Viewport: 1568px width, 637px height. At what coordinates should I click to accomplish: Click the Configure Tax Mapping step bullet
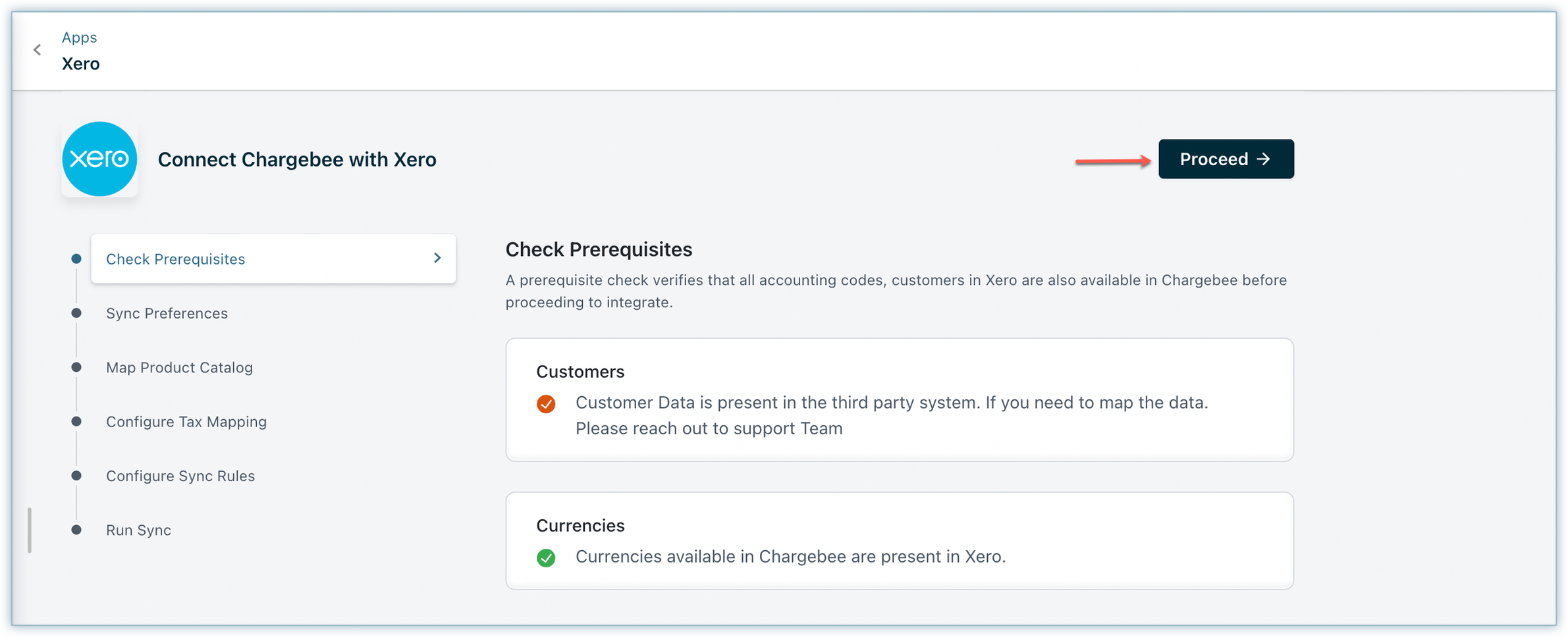(76, 421)
